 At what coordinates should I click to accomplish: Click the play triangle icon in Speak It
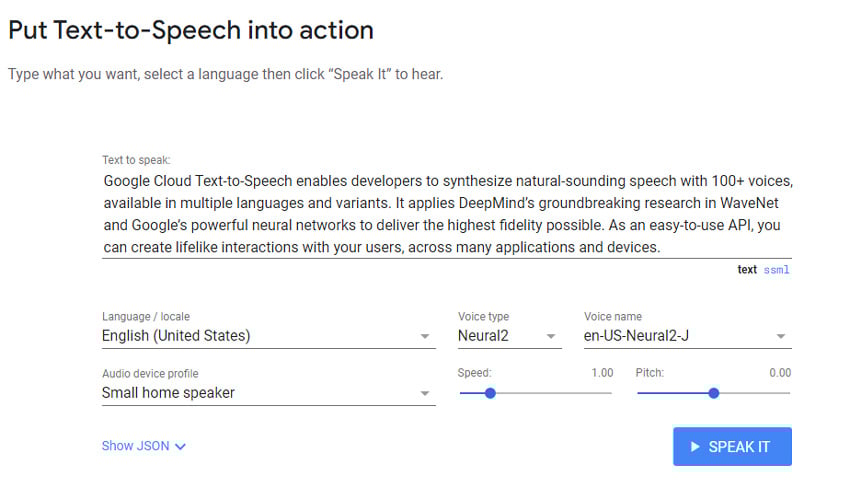point(694,447)
